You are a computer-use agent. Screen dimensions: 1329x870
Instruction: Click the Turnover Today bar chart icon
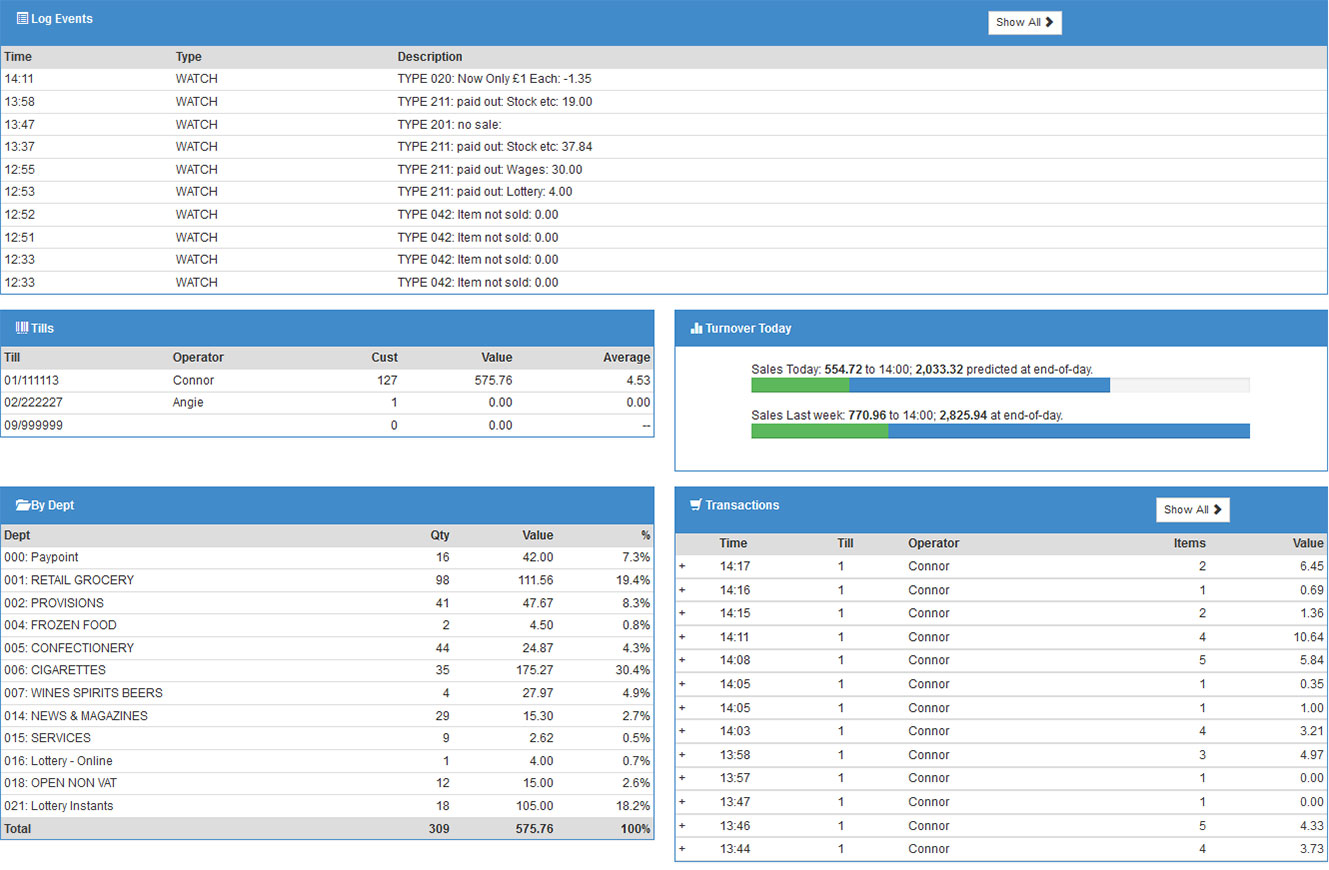(x=696, y=328)
